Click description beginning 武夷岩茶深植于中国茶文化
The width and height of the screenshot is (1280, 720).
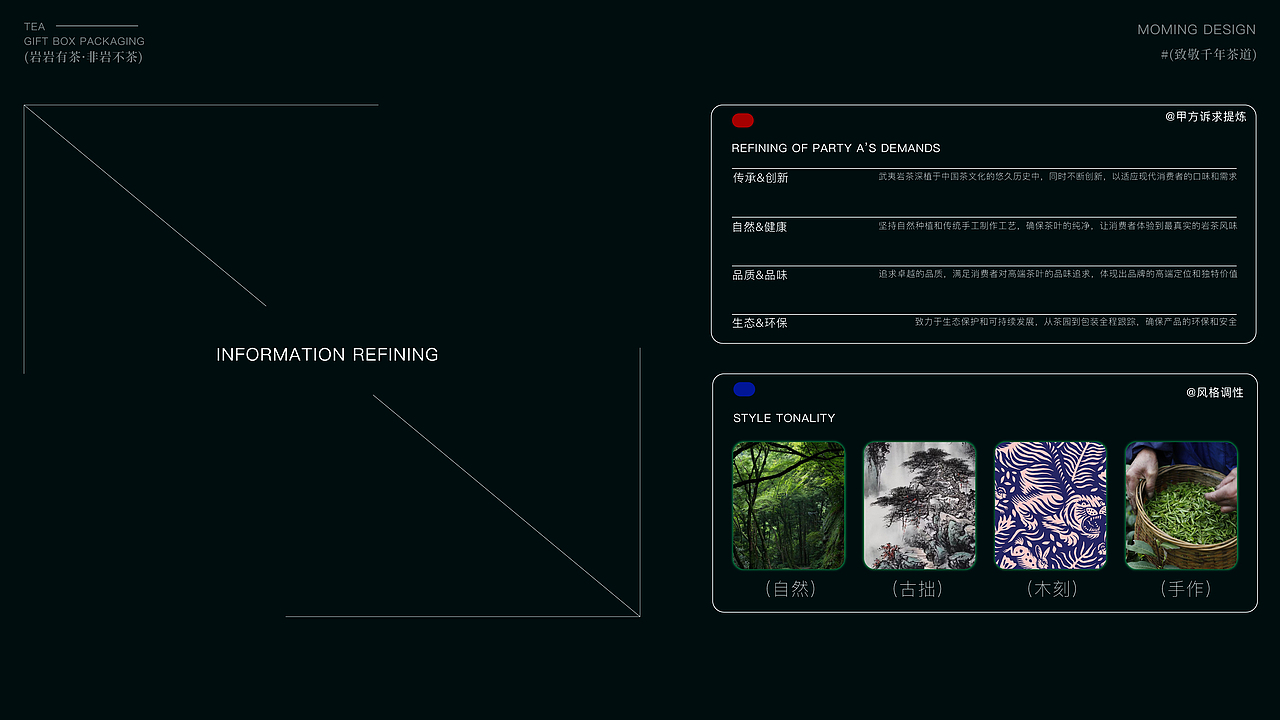point(1058,176)
